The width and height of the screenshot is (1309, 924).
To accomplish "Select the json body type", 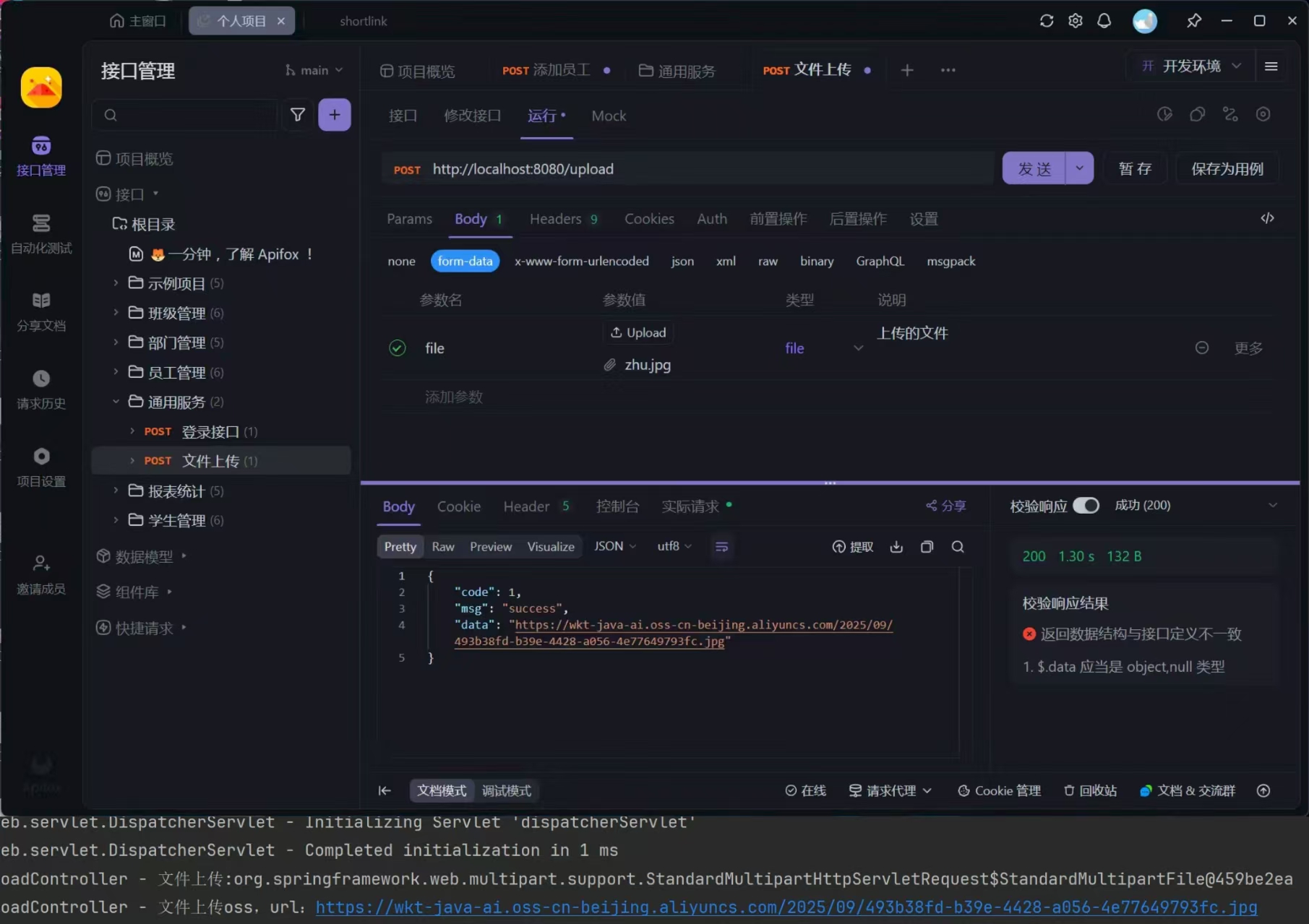I will click(682, 261).
